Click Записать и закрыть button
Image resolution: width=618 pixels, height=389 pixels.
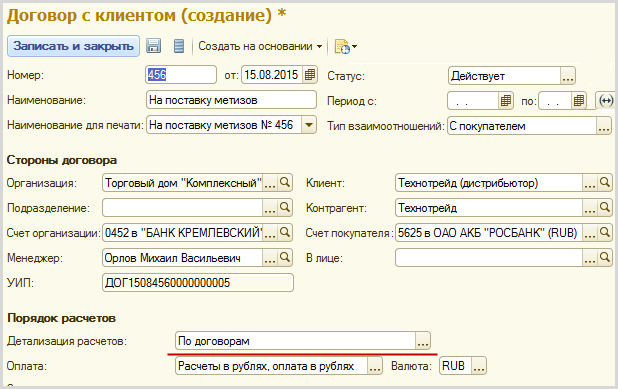pyautogui.click(x=73, y=46)
